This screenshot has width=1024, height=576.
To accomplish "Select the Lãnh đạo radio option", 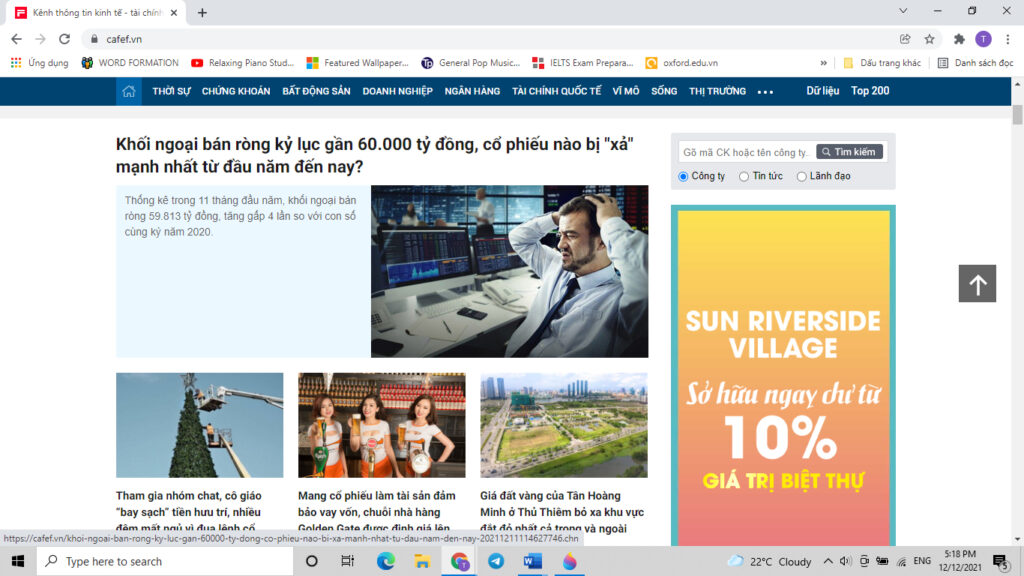I will pos(801,176).
